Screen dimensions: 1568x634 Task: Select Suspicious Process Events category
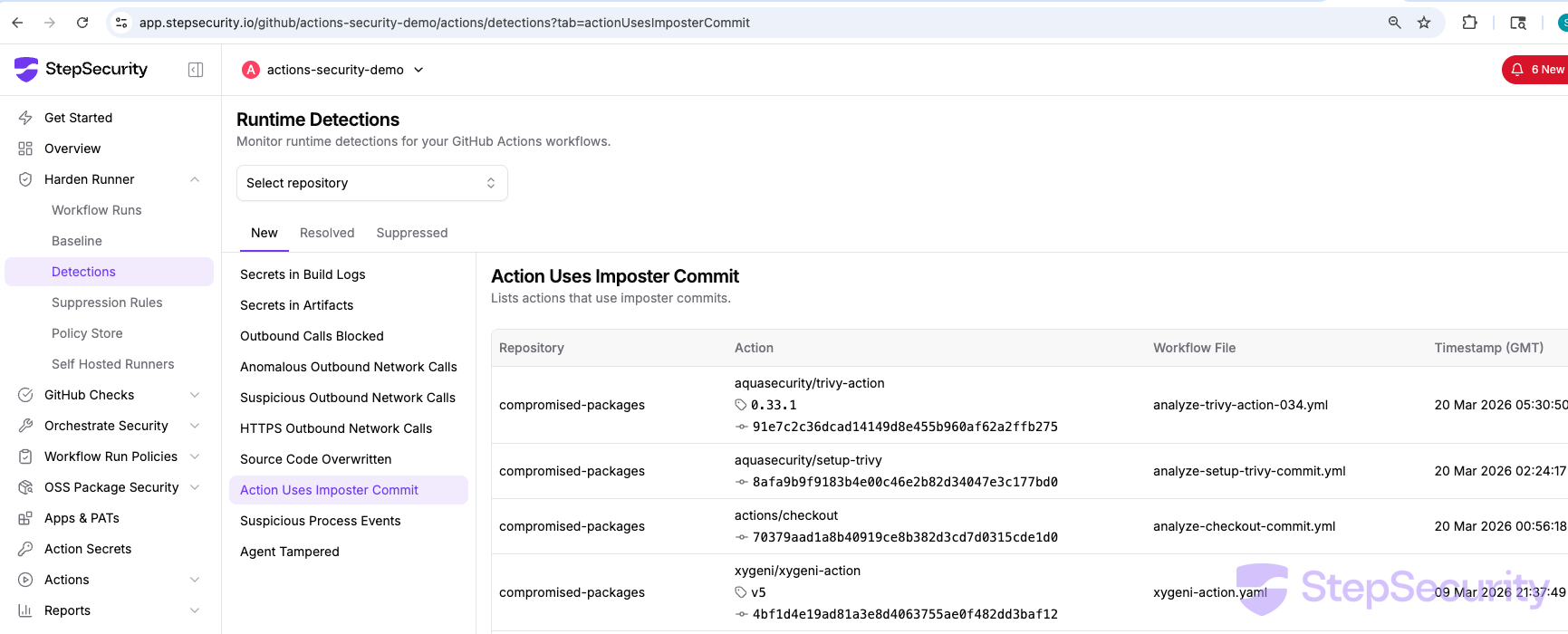349,521
